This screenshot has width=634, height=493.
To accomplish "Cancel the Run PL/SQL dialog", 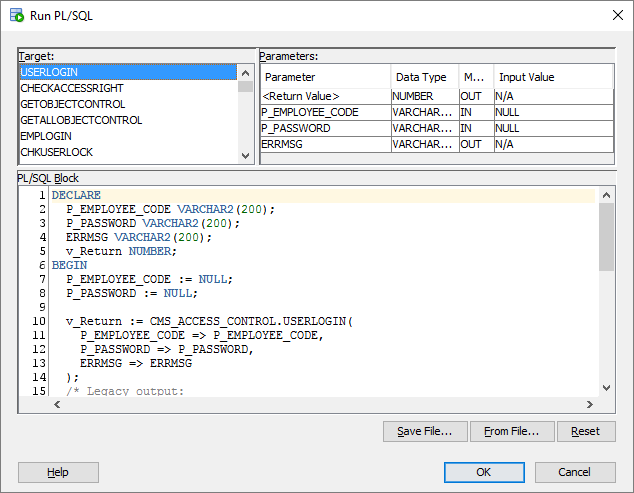I will [x=575, y=472].
